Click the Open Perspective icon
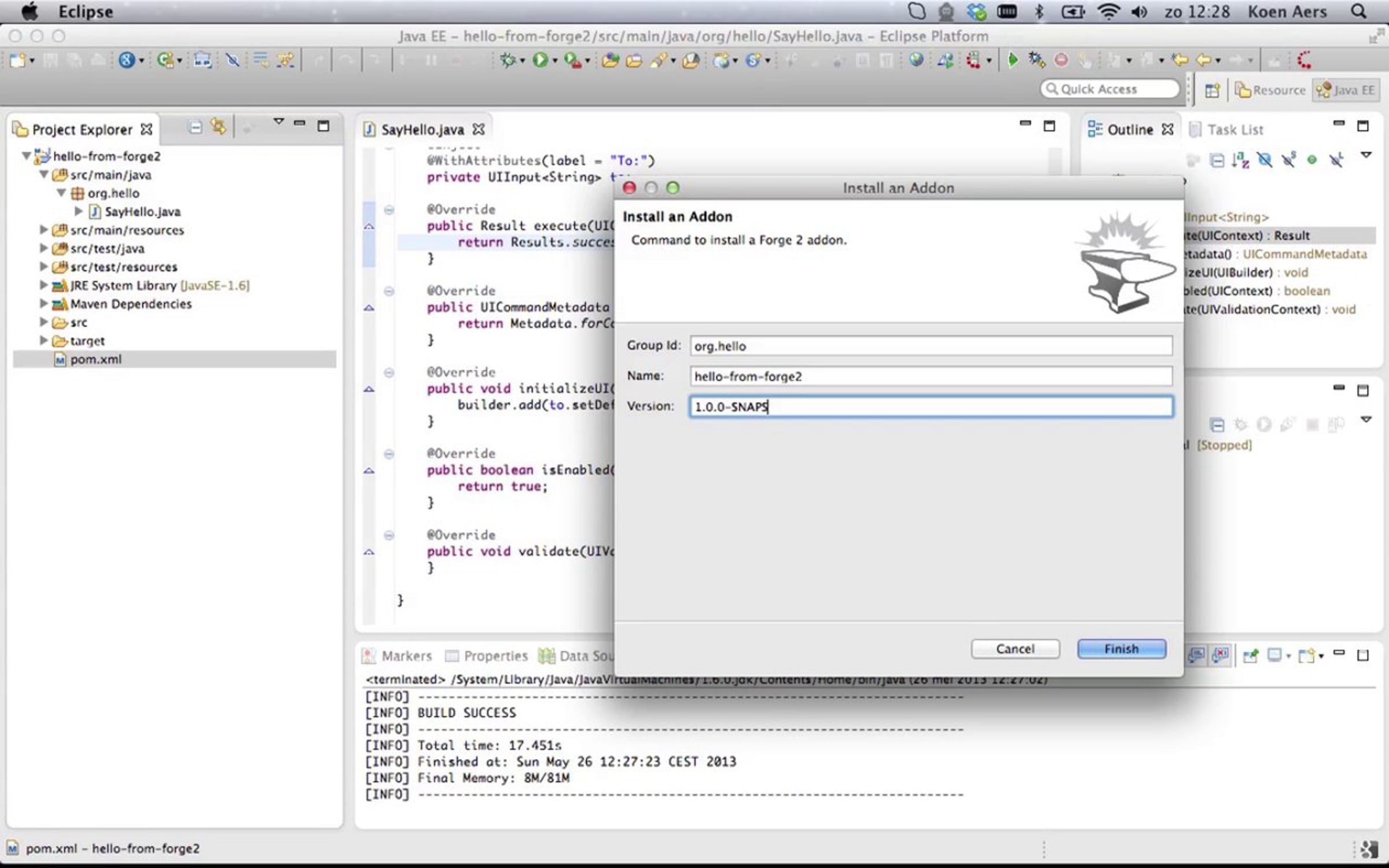 [1212, 90]
